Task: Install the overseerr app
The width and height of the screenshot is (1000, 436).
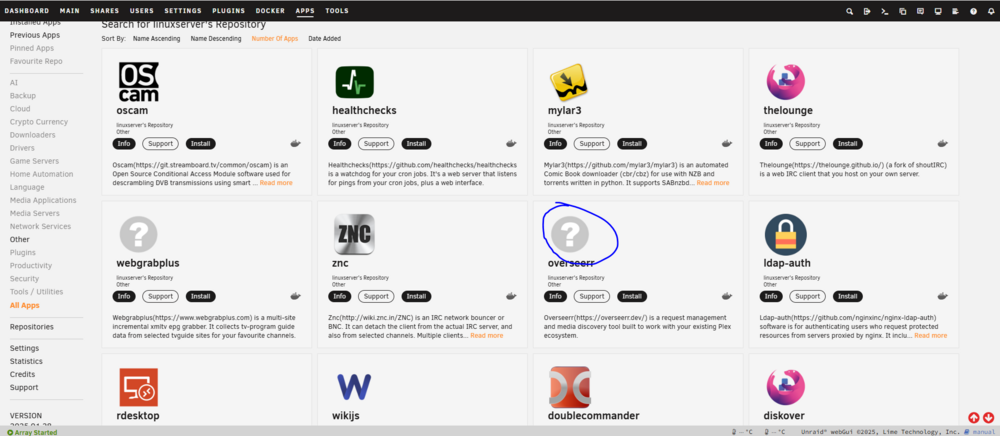Action: point(632,296)
